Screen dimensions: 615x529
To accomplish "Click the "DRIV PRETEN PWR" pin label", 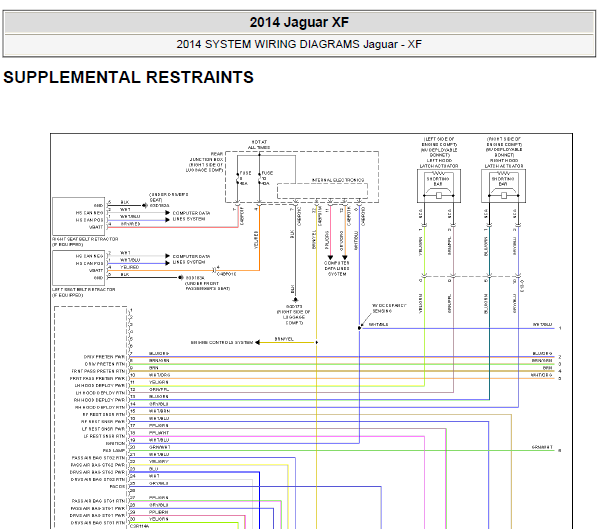I will pos(104,357).
